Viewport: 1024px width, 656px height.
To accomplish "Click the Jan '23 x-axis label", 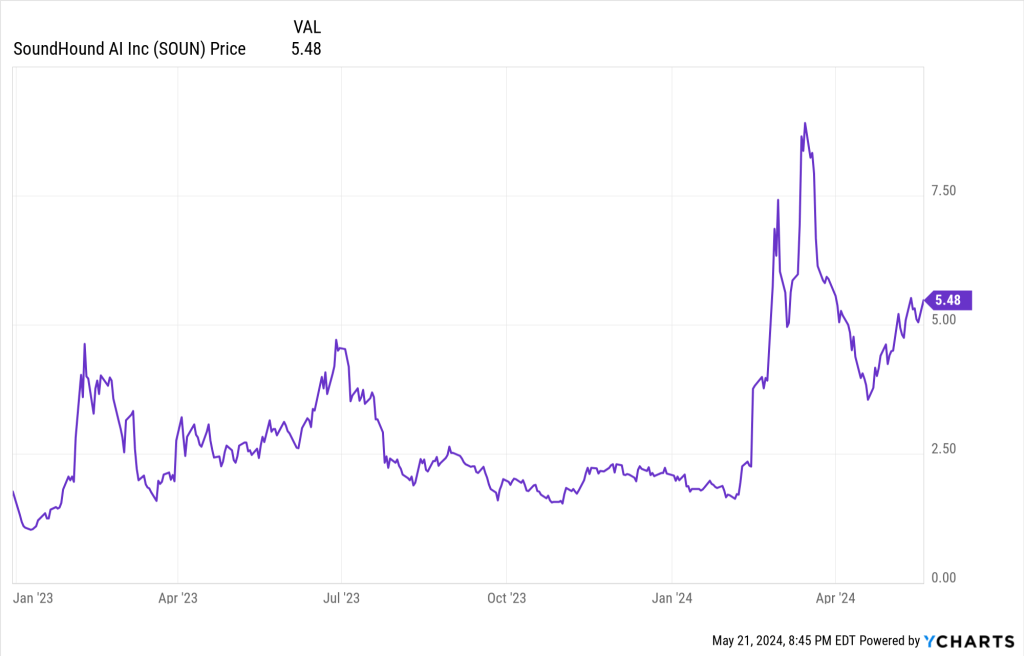I will (32, 599).
